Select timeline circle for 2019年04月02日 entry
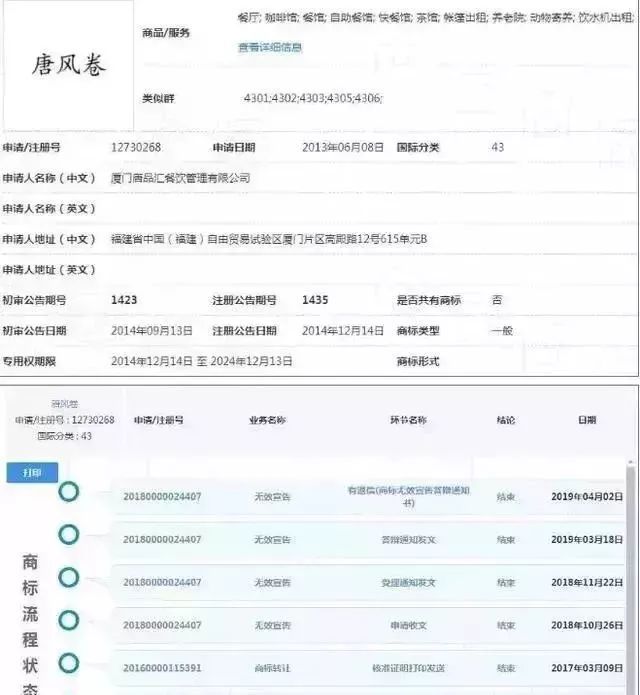Screen dimensions: 640x695 click(x=69, y=491)
